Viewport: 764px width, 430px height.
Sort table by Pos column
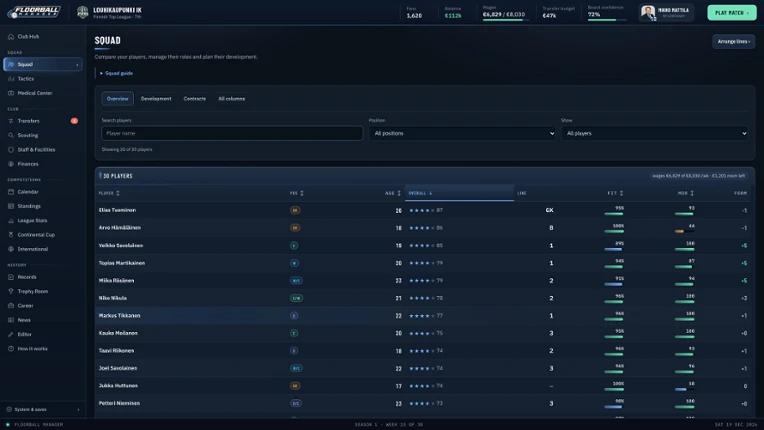(x=296, y=193)
